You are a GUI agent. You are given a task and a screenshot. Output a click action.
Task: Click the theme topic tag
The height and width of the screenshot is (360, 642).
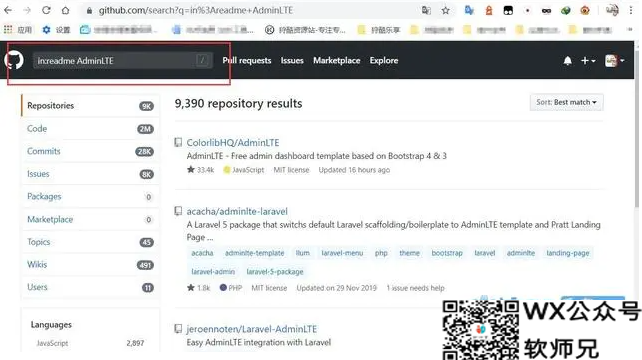pyautogui.click(x=409, y=253)
